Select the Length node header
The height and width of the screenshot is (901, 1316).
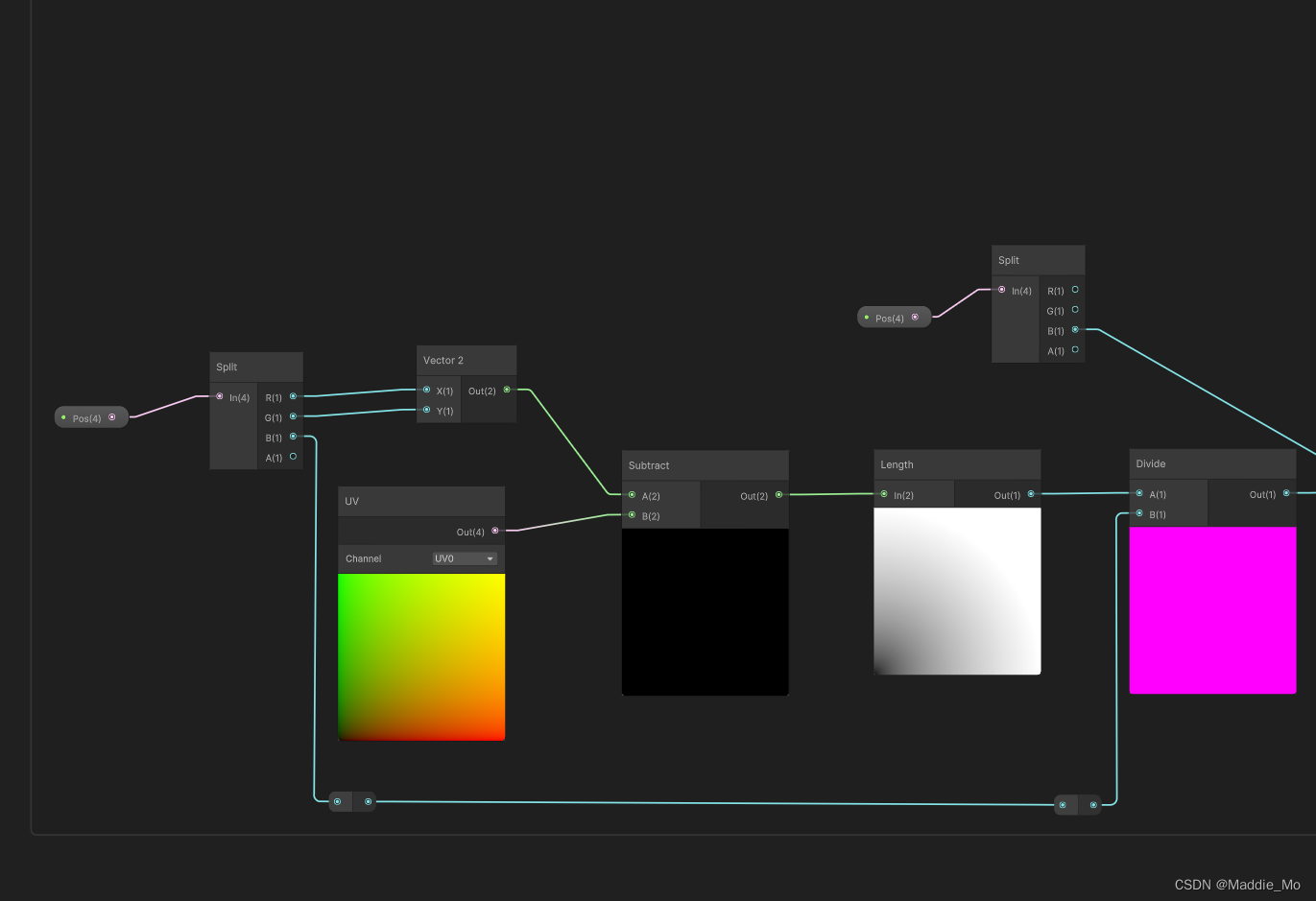957,464
